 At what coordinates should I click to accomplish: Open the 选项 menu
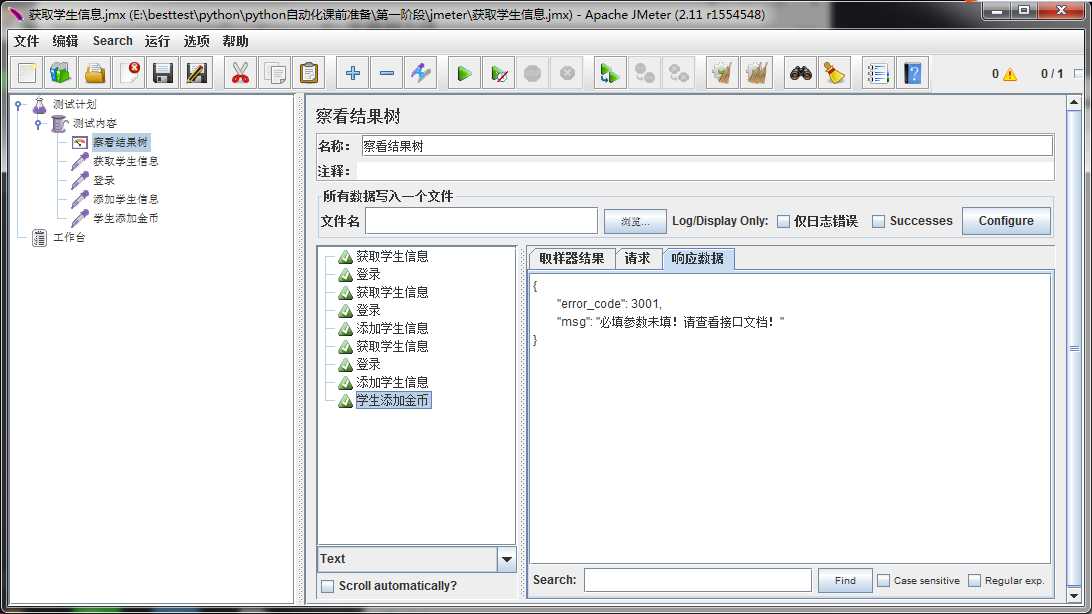[x=196, y=41]
